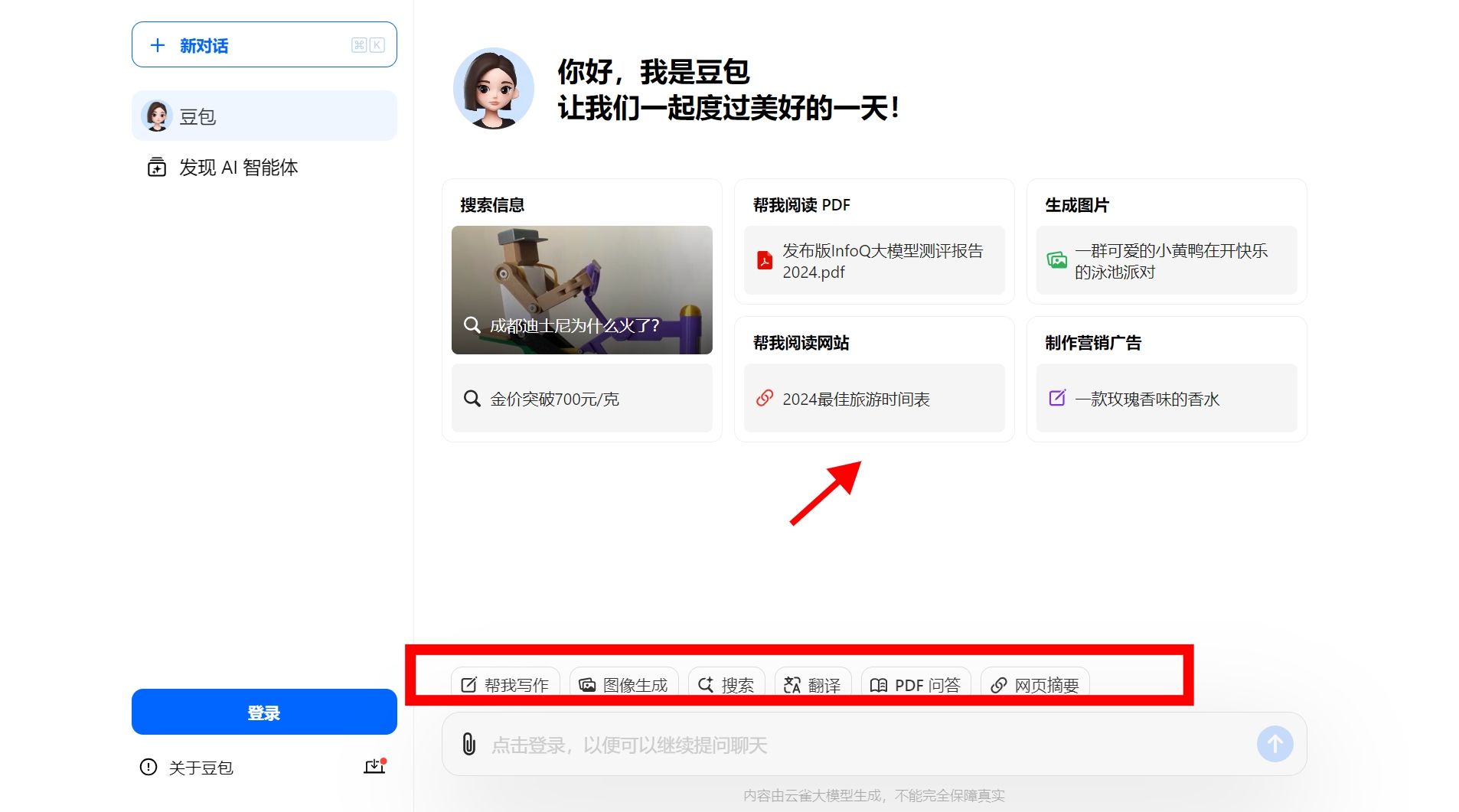1459x812 pixels.
Task: Click the 帮我阅读网站 card heading
Action: tap(801, 343)
